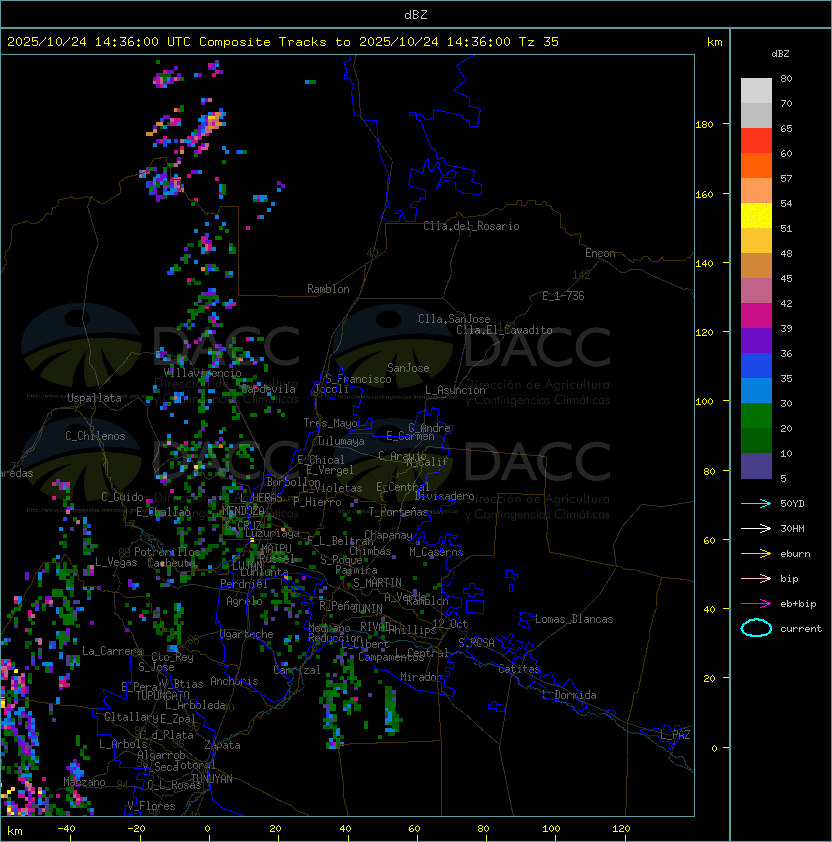The image size is (832, 842).
Task: Click the 'Ramblon' map label
Action: tap(328, 289)
